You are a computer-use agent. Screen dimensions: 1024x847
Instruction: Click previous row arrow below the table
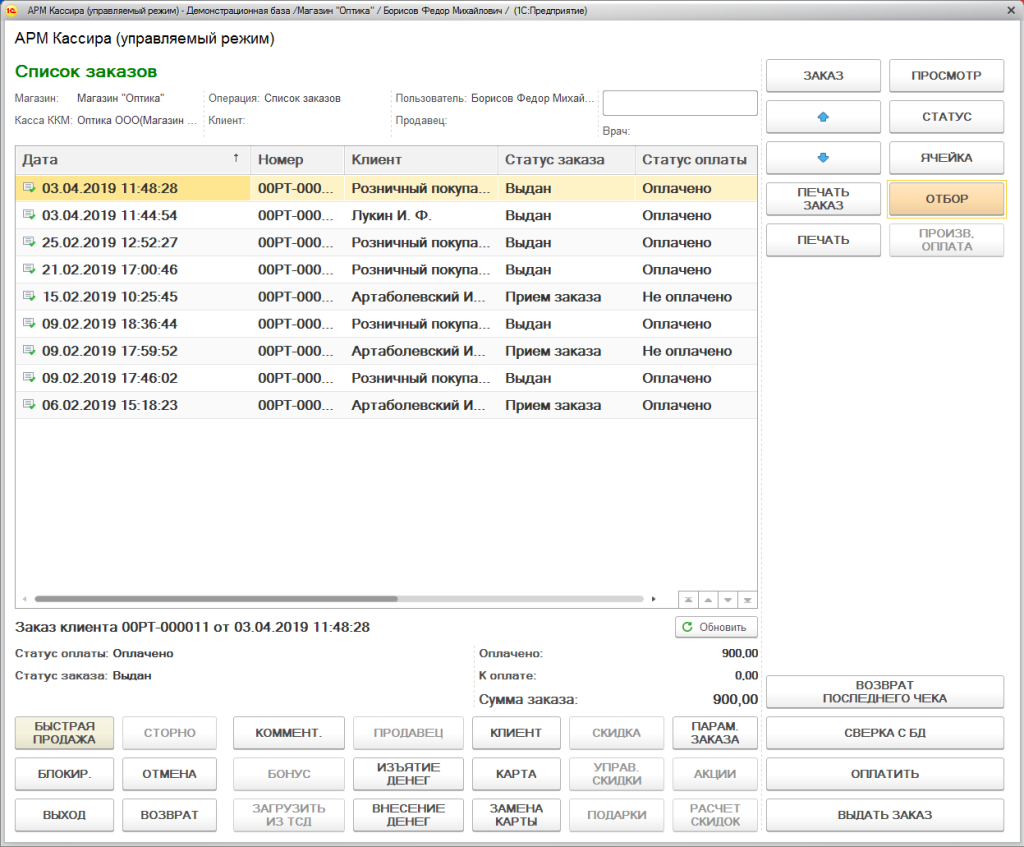707,599
